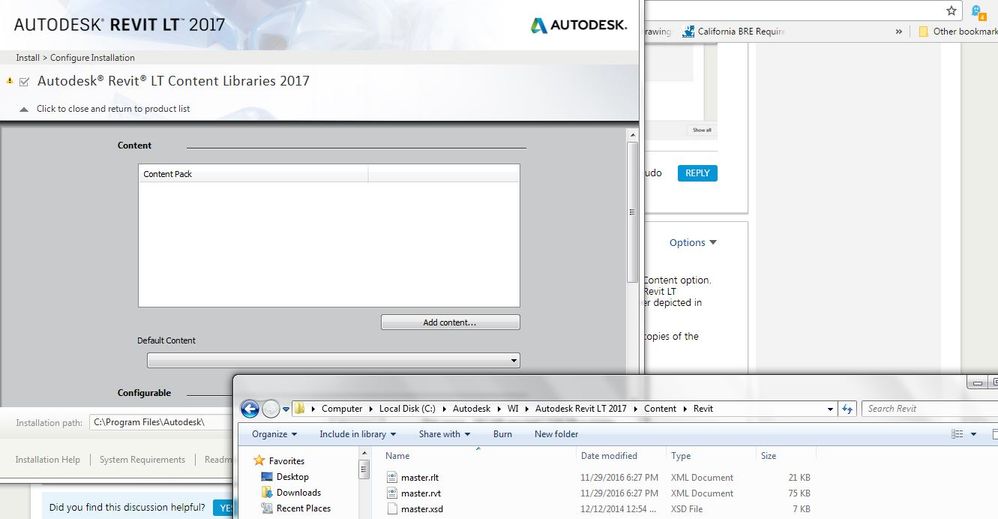Image resolution: width=998 pixels, height=519 pixels.
Task: Click the YES helpful discussion button
Action: pyautogui.click(x=225, y=508)
